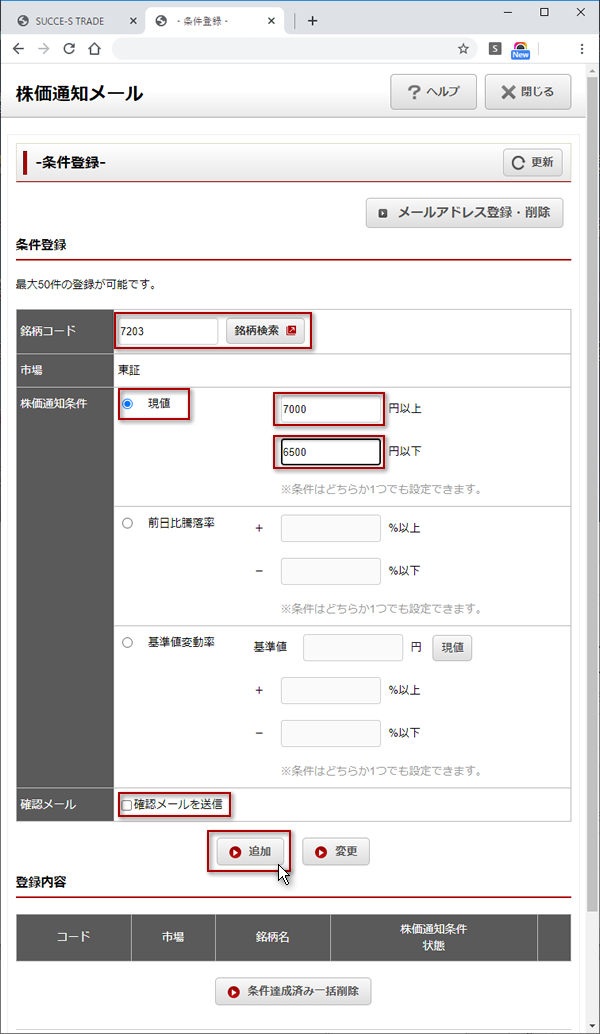The width and height of the screenshot is (600, 1034).
Task: Click the S extension icon
Action: point(495,48)
